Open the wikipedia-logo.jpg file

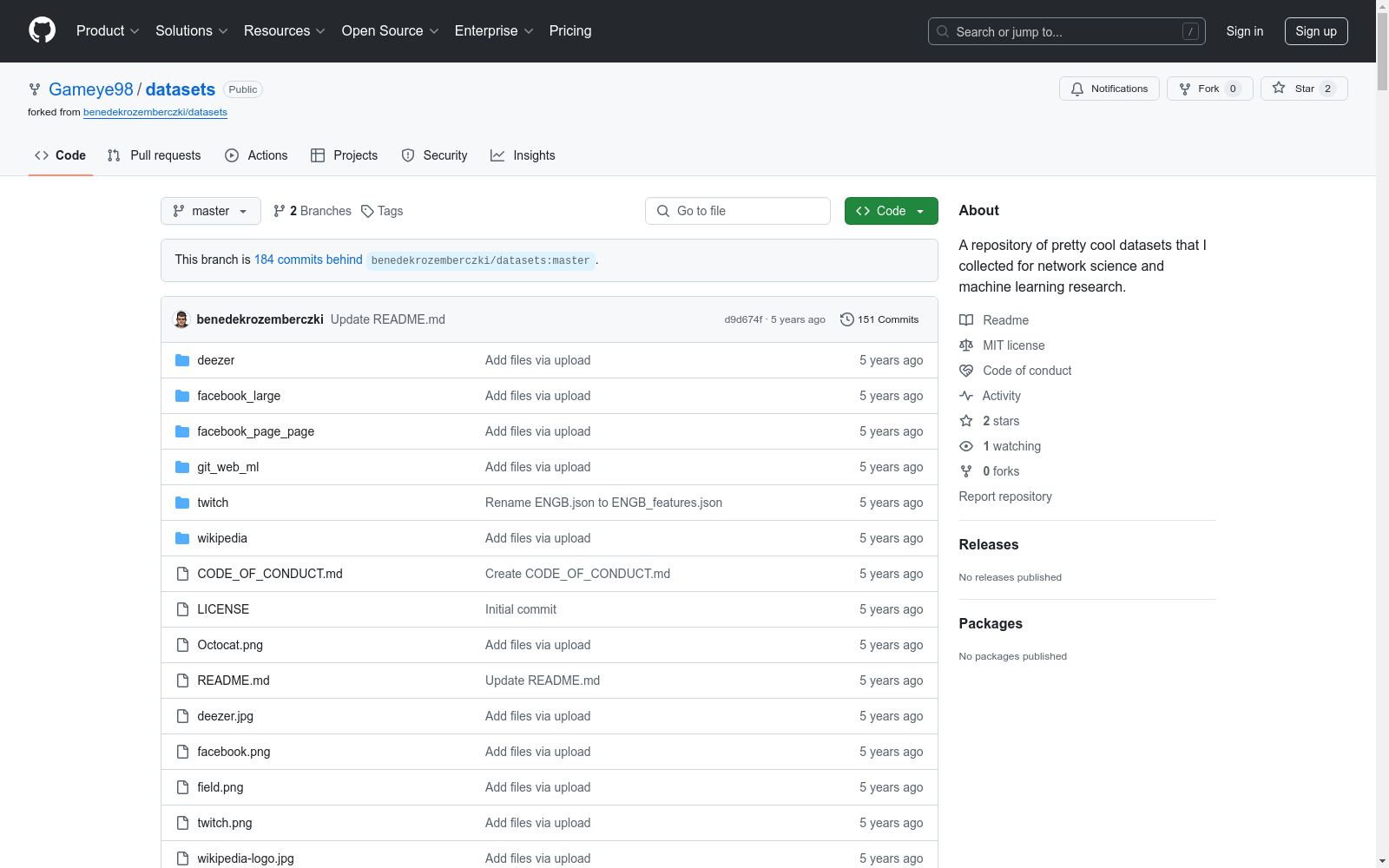pyautogui.click(x=246, y=858)
